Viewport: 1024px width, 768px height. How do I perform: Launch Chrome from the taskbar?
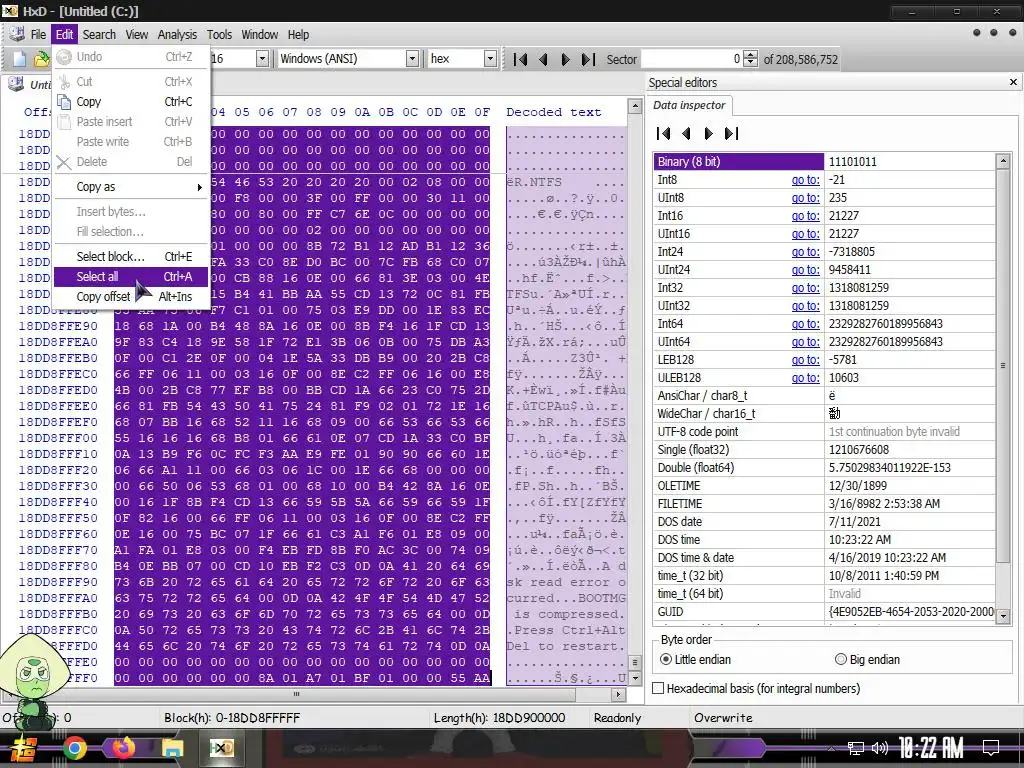[x=74, y=748]
